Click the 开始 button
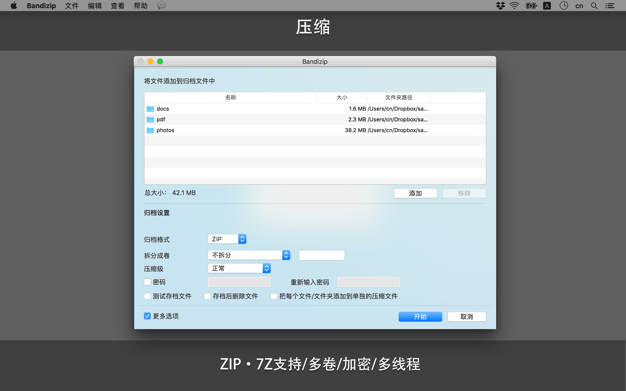 pos(420,317)
